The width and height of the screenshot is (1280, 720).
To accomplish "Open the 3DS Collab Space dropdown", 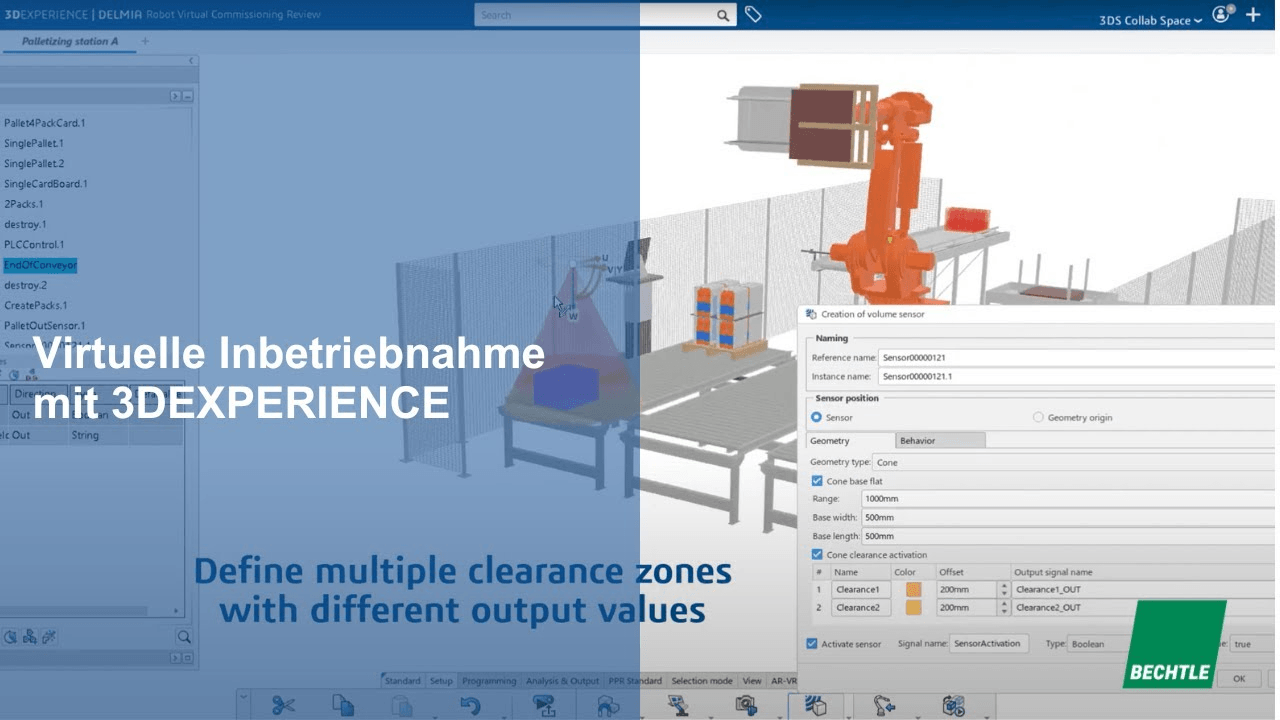I will pos(1150,20).
